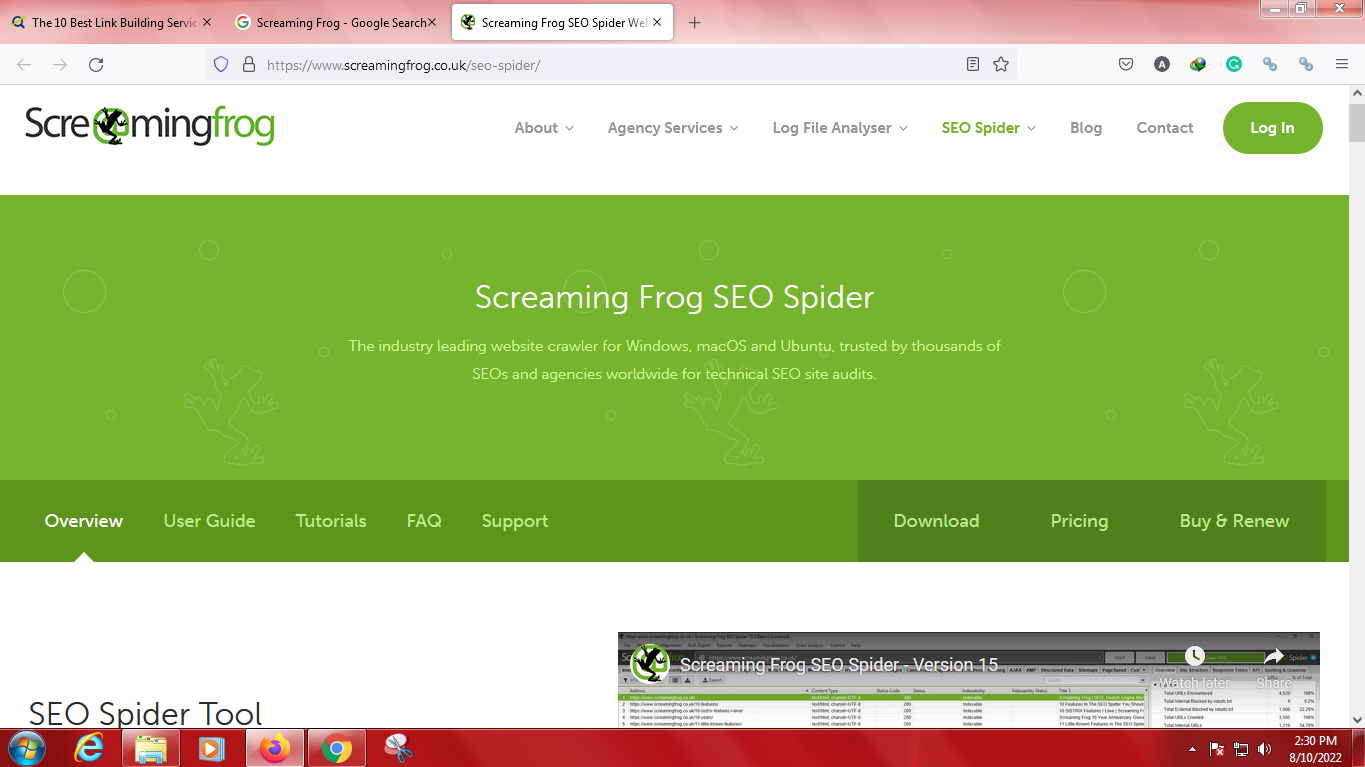Click the SEO Spider Tool heading
This screenshot has width=1365, height=767.
click(146, 712)
